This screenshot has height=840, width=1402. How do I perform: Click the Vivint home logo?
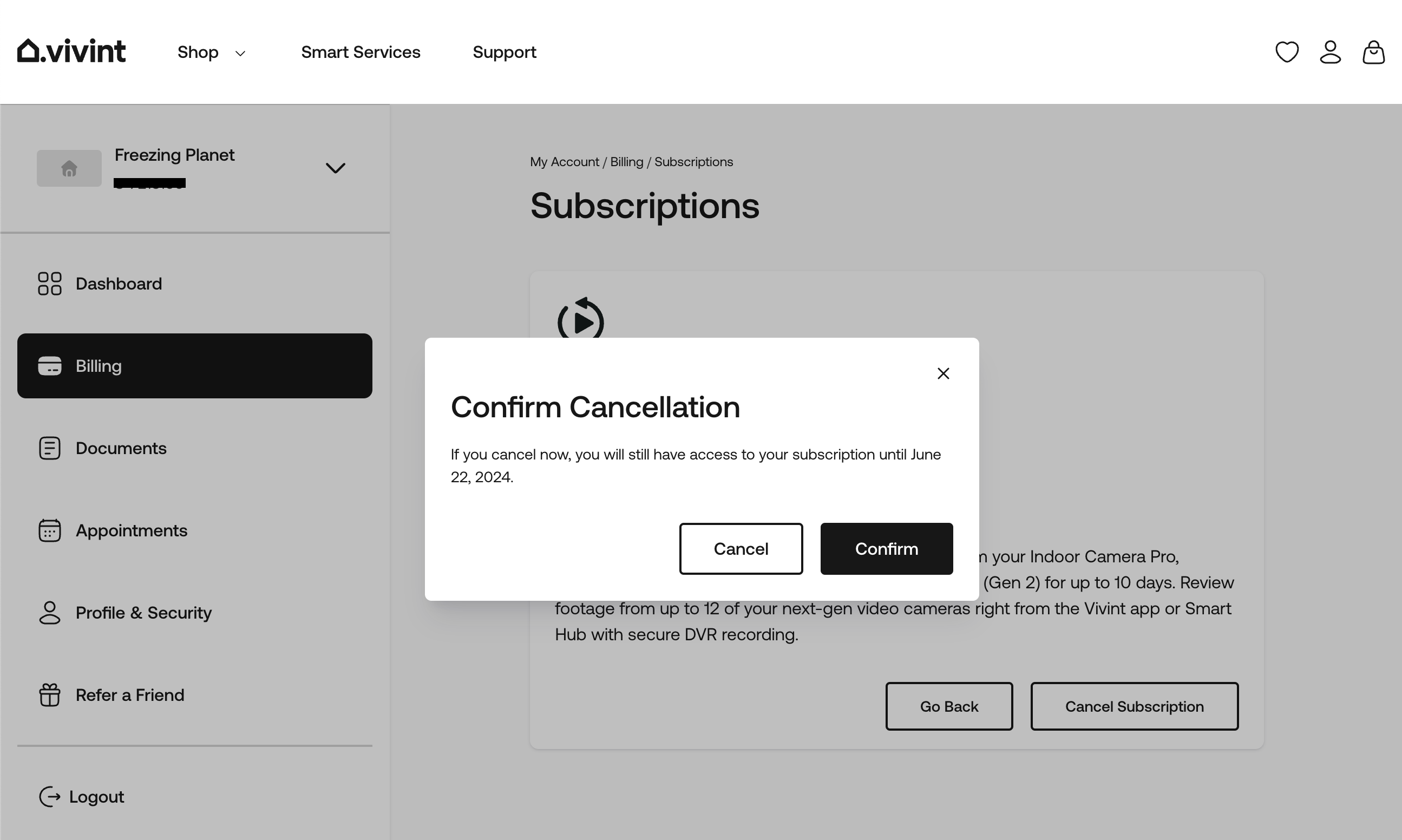point(71,51)
